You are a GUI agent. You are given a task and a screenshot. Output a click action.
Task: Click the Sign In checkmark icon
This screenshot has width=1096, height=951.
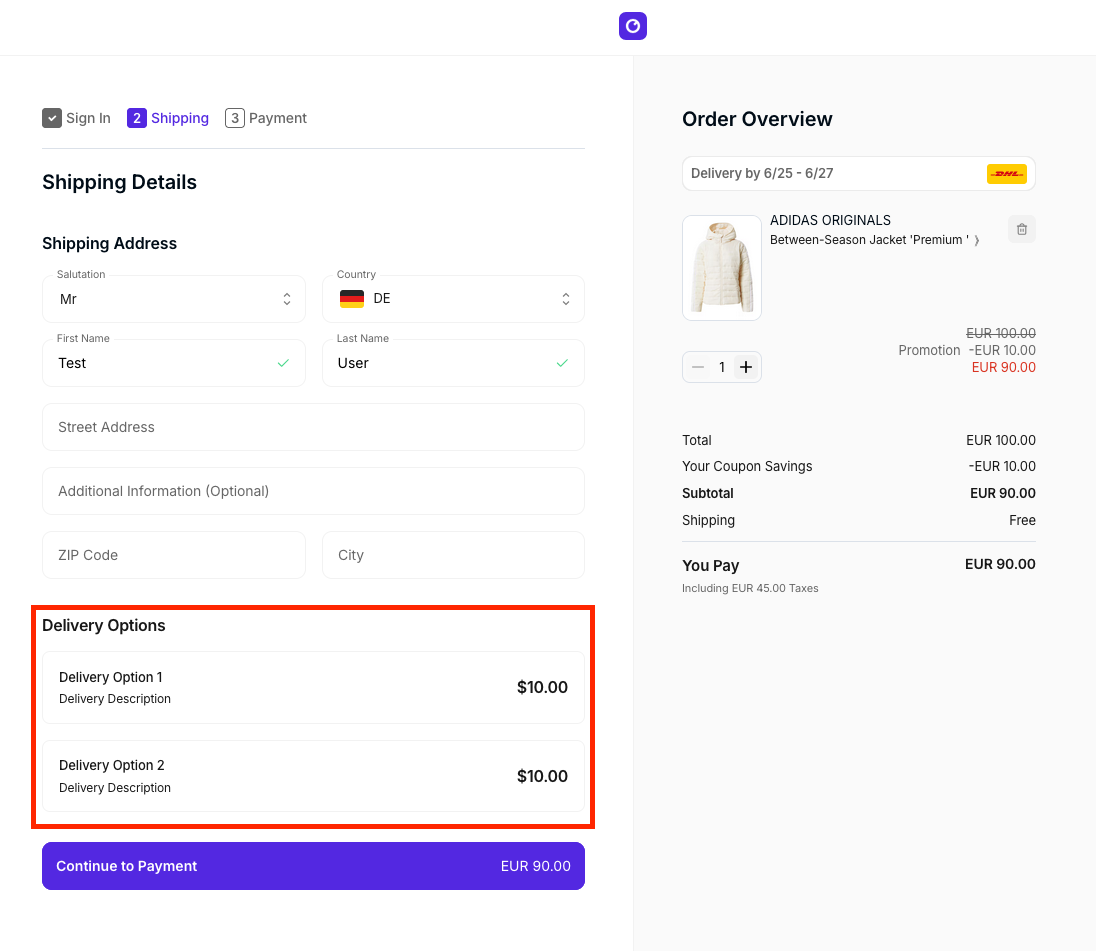pos(52,118)
